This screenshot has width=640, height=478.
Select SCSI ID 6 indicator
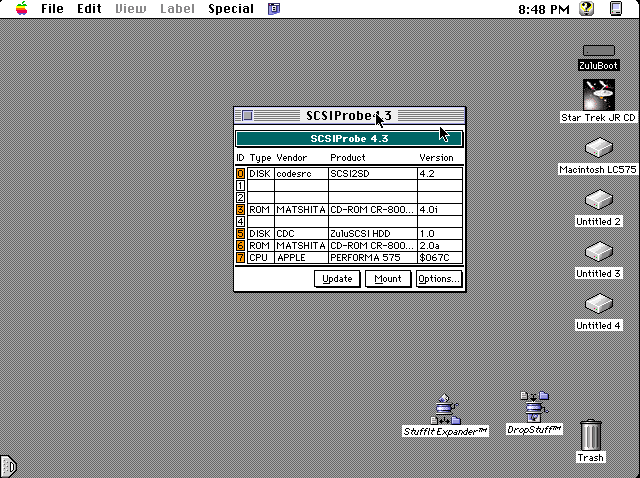(x=240, y=245)
